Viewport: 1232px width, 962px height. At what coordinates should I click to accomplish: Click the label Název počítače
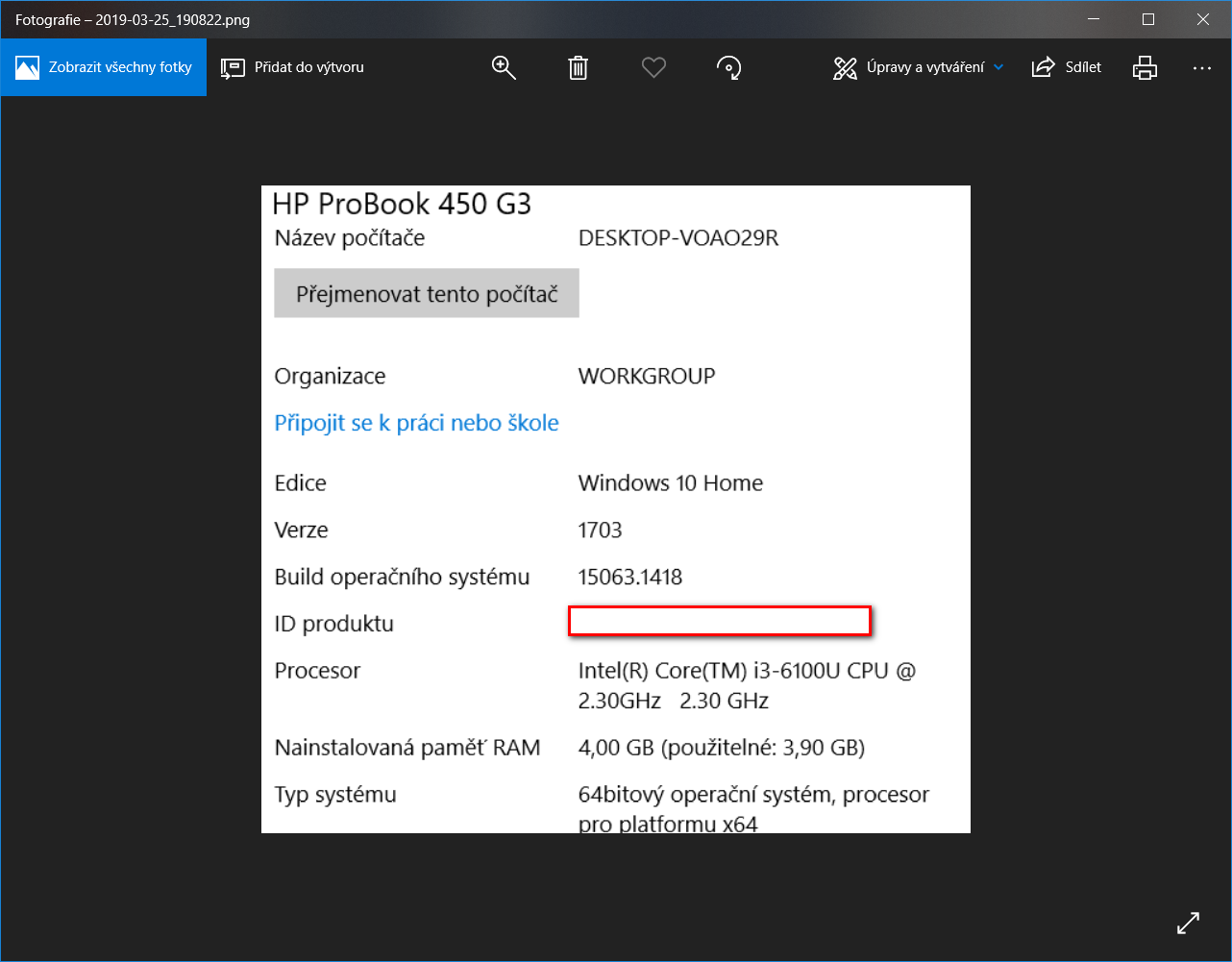click(350, 238)
